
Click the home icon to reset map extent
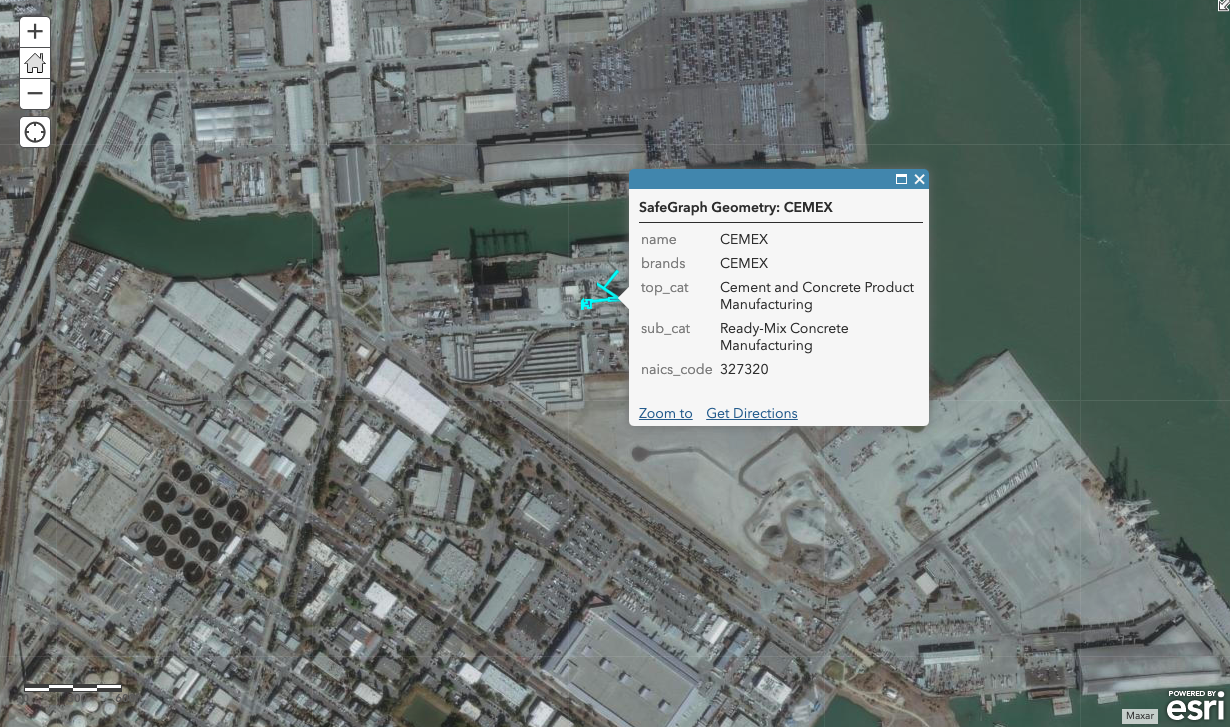(x=34, y=63)
